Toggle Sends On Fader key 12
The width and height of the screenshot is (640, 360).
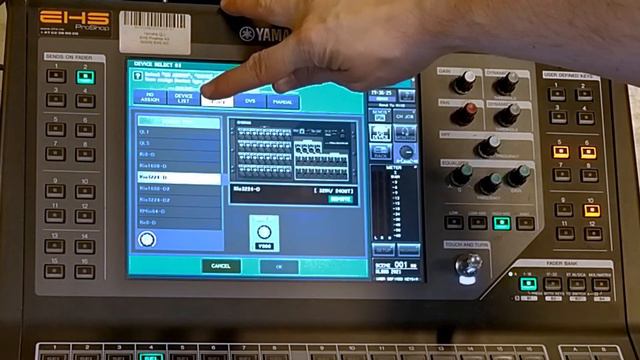(85, 216)
